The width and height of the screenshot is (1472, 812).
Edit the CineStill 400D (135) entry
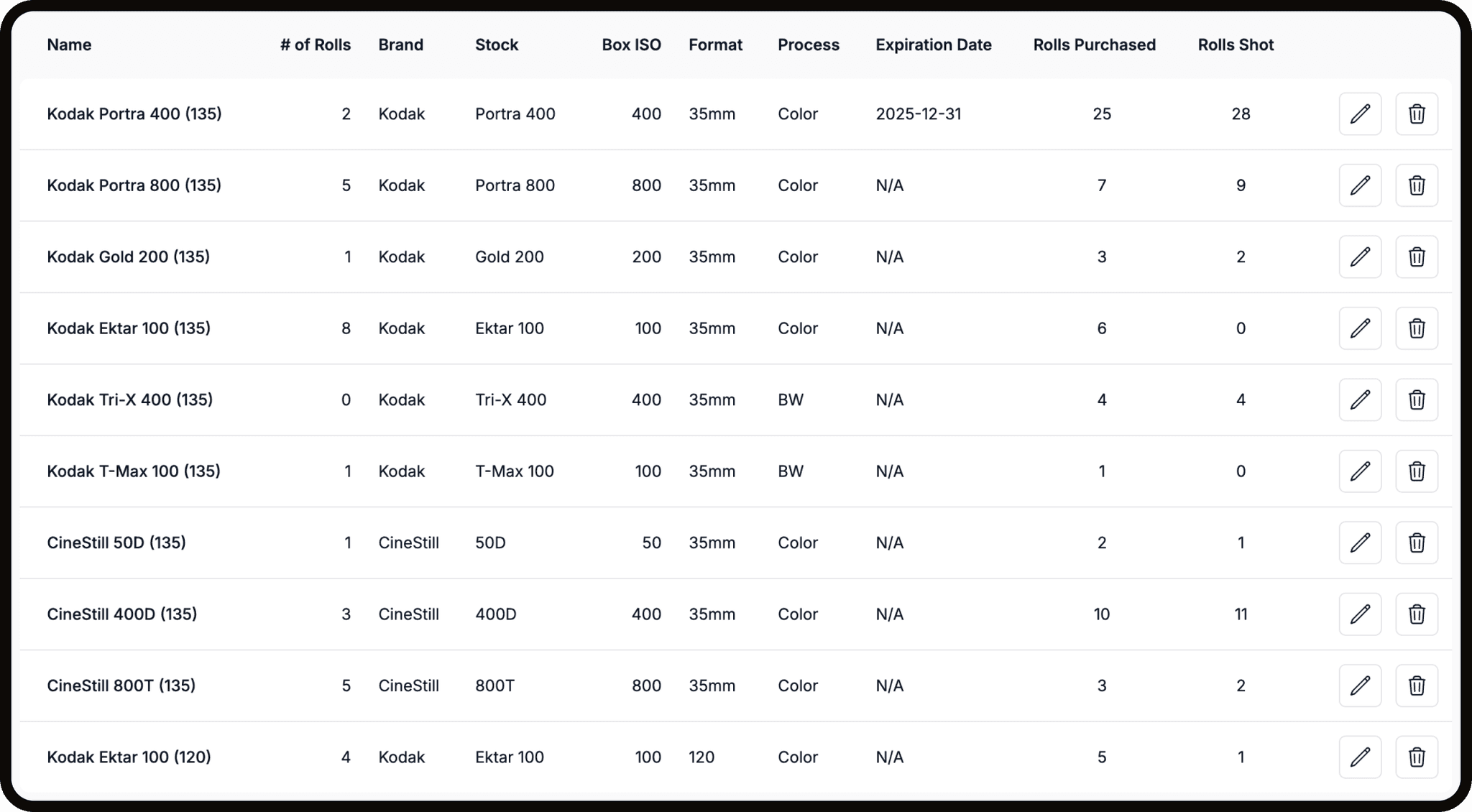pos(1360,614)
